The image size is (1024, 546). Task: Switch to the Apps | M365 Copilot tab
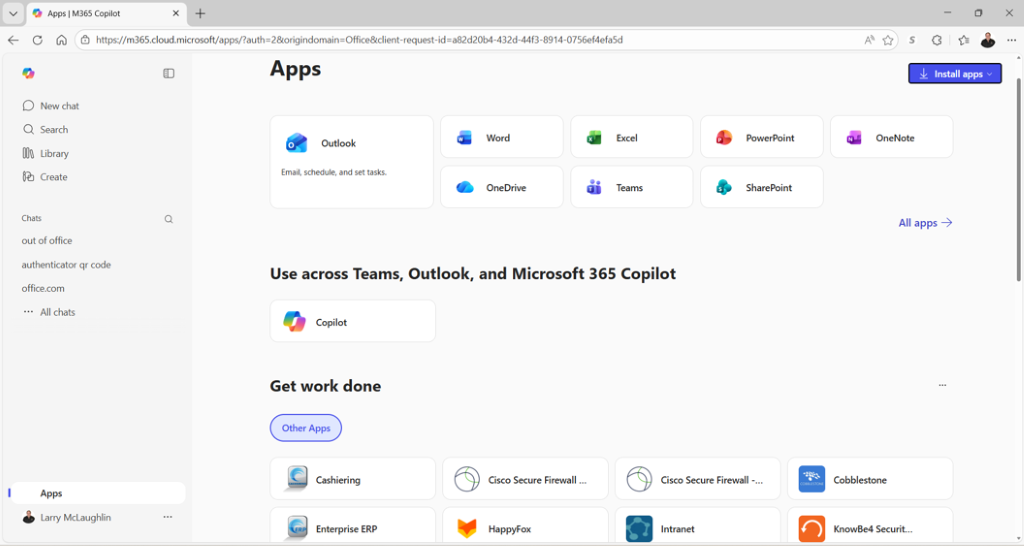click(x=106, y=13)
